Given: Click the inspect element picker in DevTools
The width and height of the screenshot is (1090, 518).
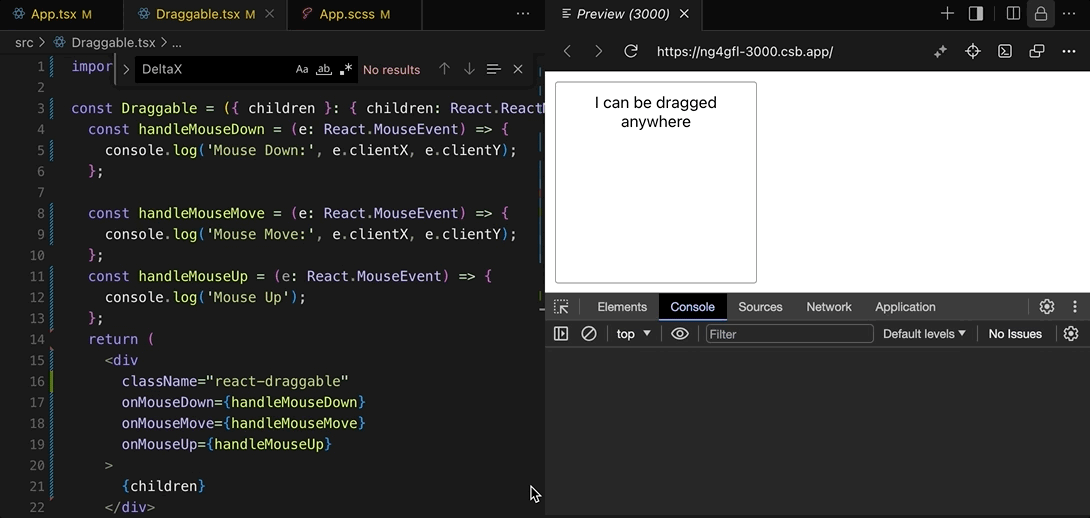Looking at the screenshot, I should tap(561, 307).
